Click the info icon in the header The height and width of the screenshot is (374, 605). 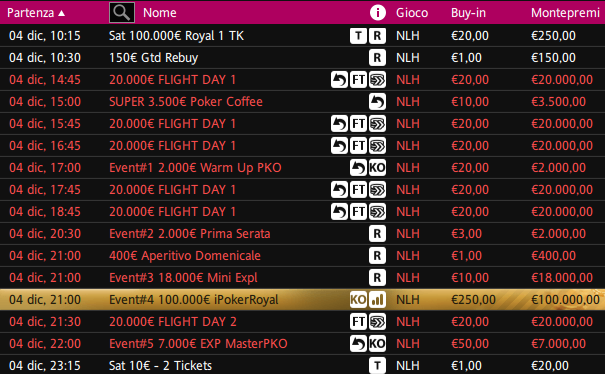377,13
